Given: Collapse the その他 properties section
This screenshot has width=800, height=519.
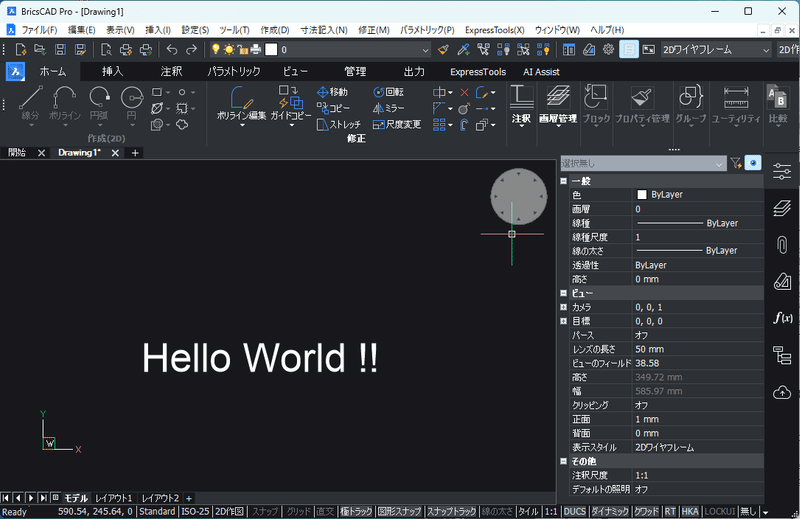Looking at the screenshot, I should [x=563, y=461].
